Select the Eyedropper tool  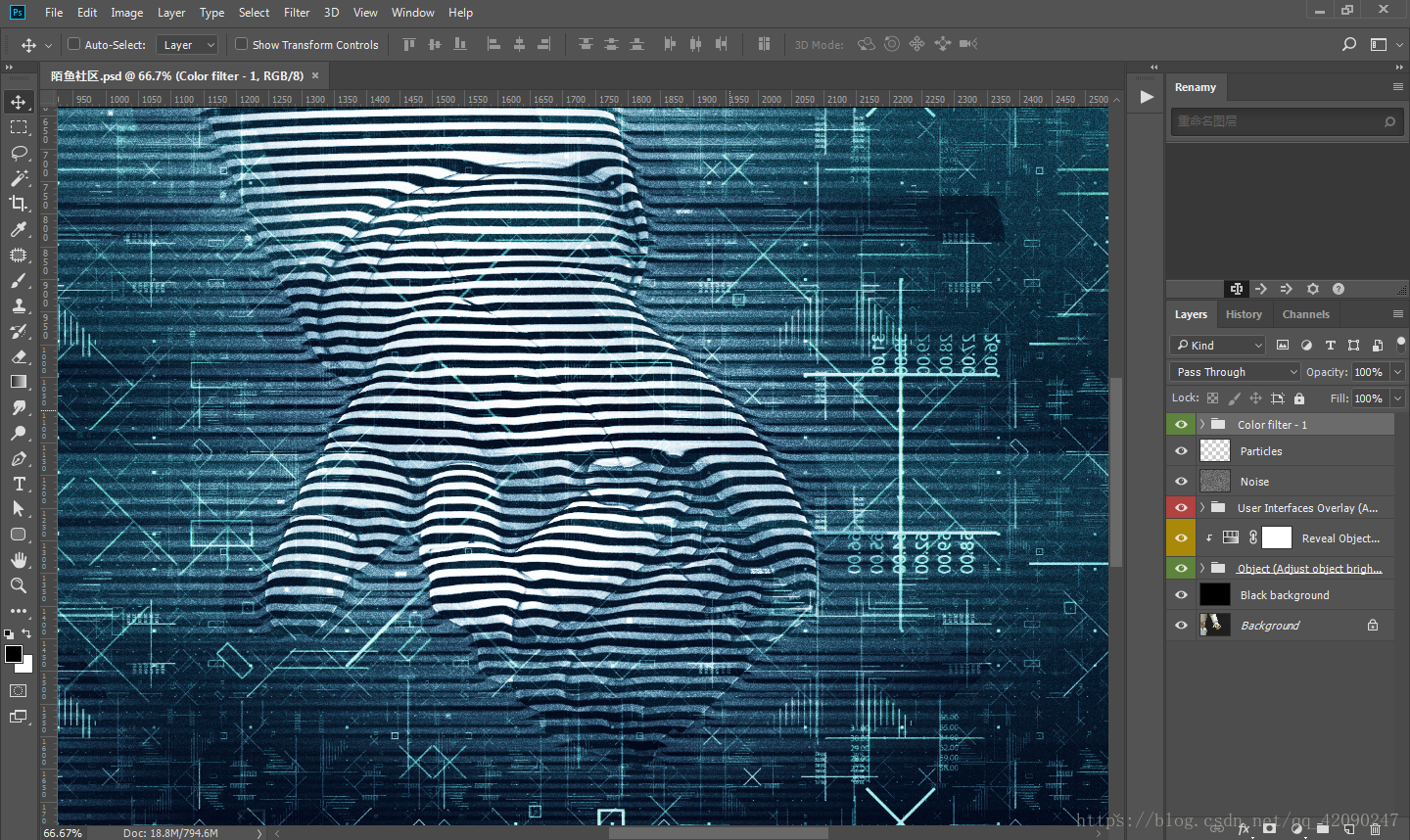pyautogui.click(x=19, y=229)
